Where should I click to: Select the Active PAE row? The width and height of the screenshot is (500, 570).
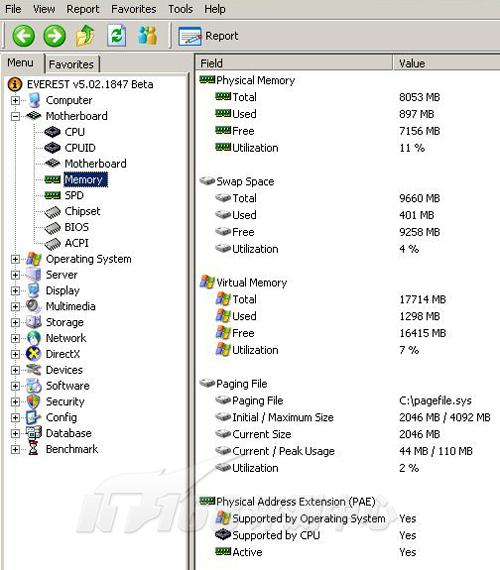click(x=247, y=552)
